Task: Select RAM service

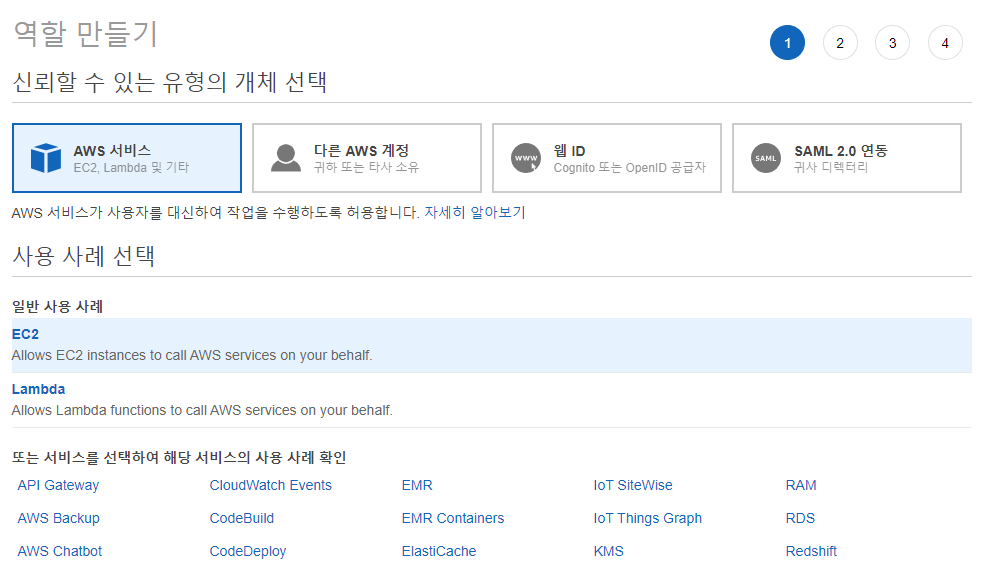Action: pyautogui.click(x=801, y=485)
